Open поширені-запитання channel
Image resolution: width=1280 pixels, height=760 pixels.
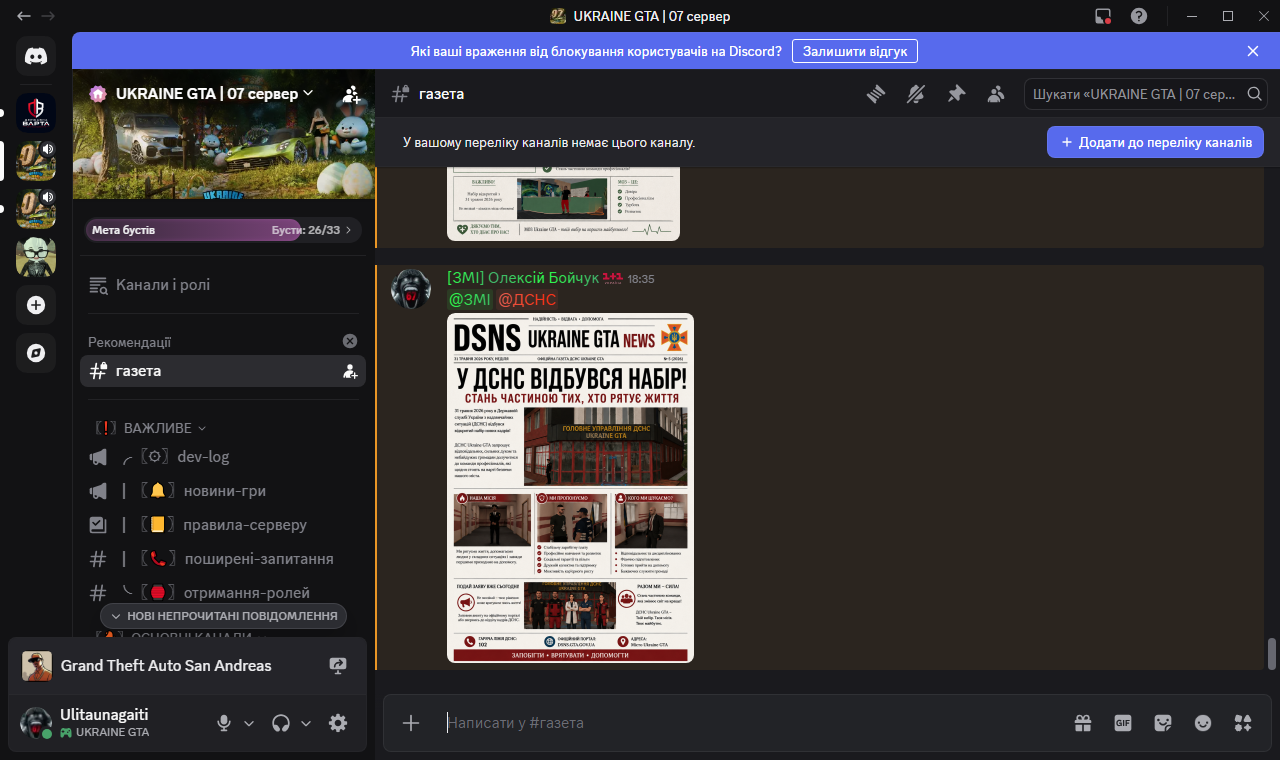pos(222,559)
